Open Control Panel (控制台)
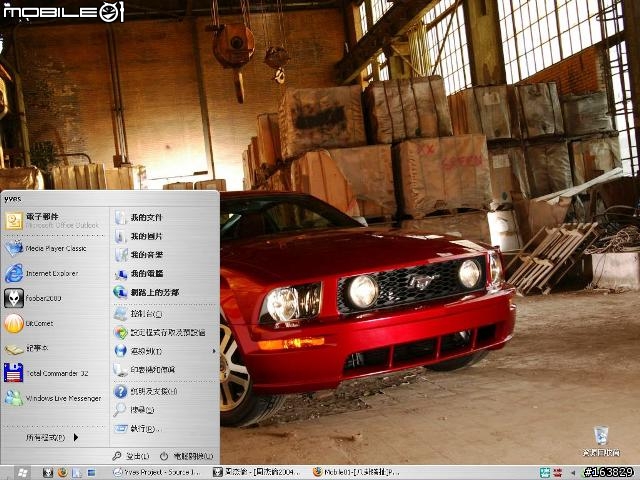Screen dimensions: 640x480 pyautogui.click(x=164, y=314)
